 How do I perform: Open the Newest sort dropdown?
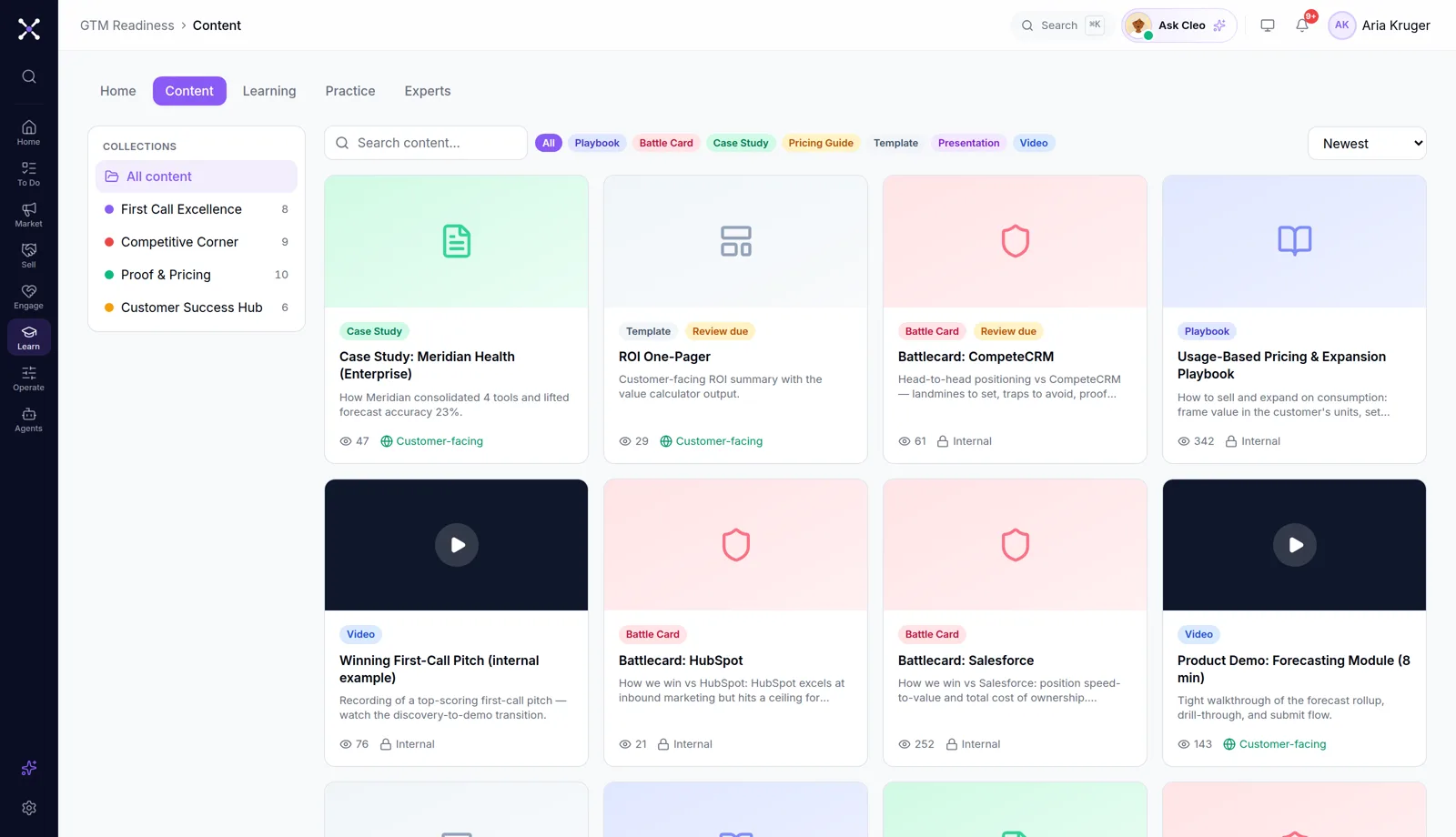(1367, 144)
